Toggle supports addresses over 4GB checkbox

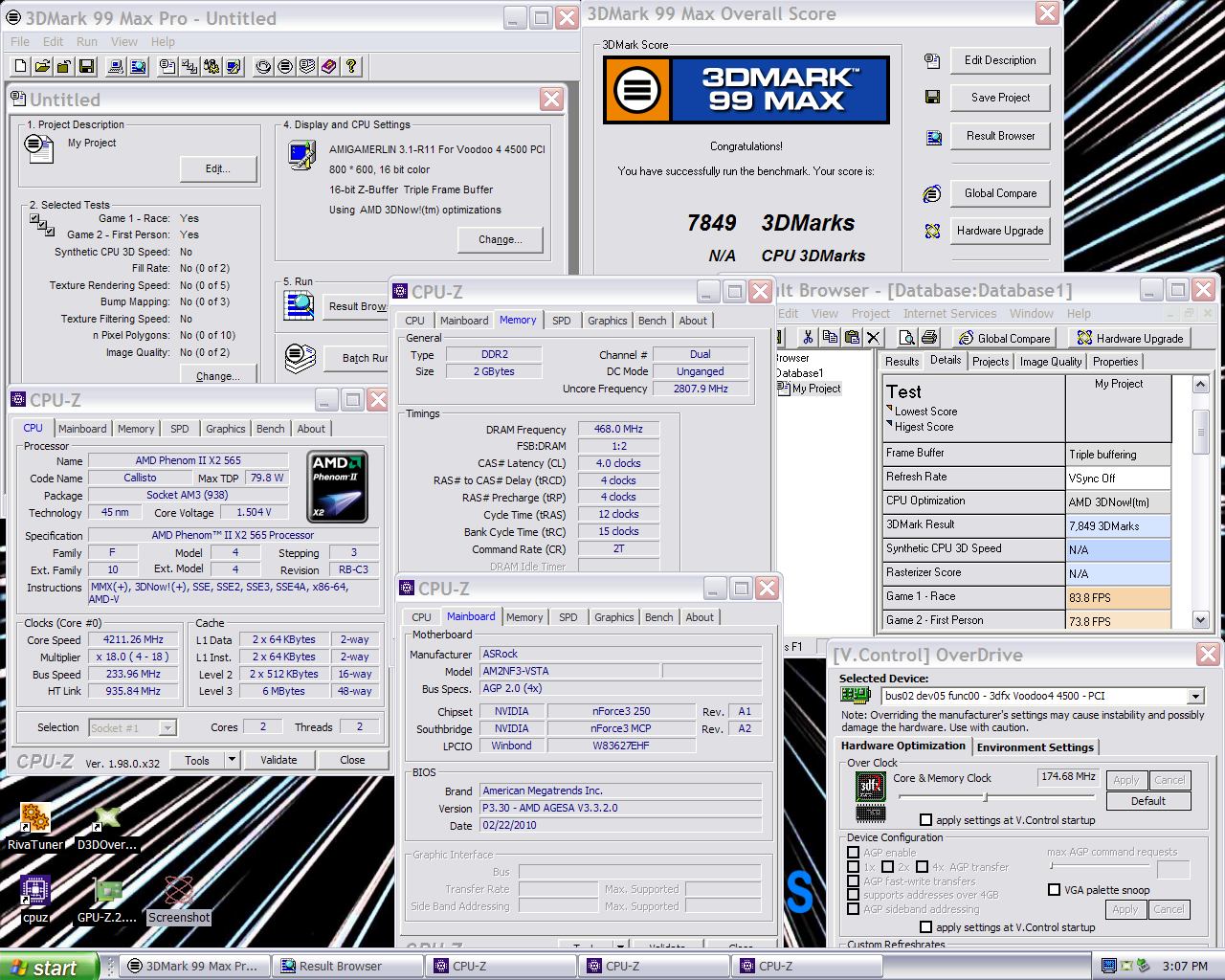853,895
